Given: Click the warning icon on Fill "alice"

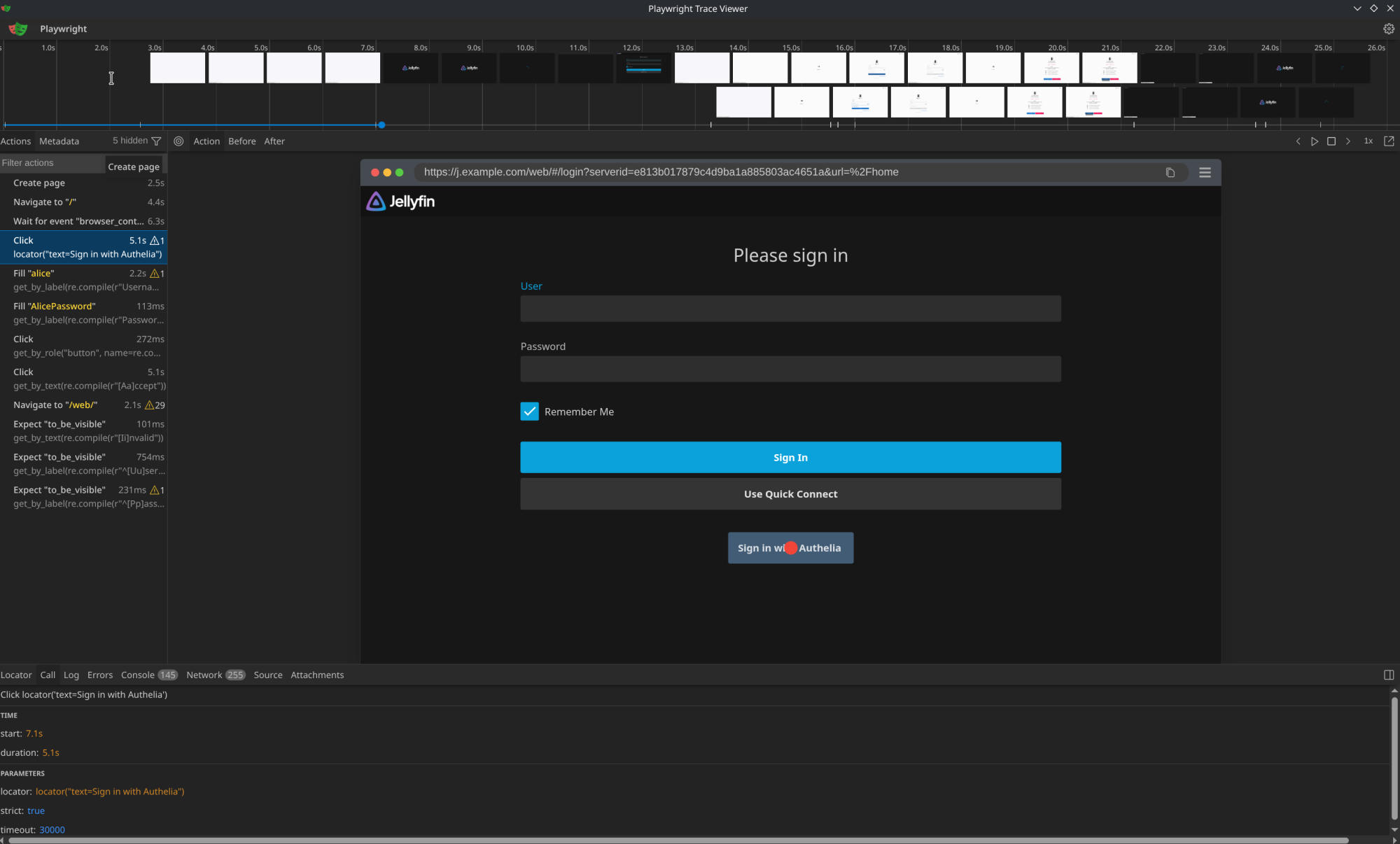Looking at the screenshot, I should point(155,274).
